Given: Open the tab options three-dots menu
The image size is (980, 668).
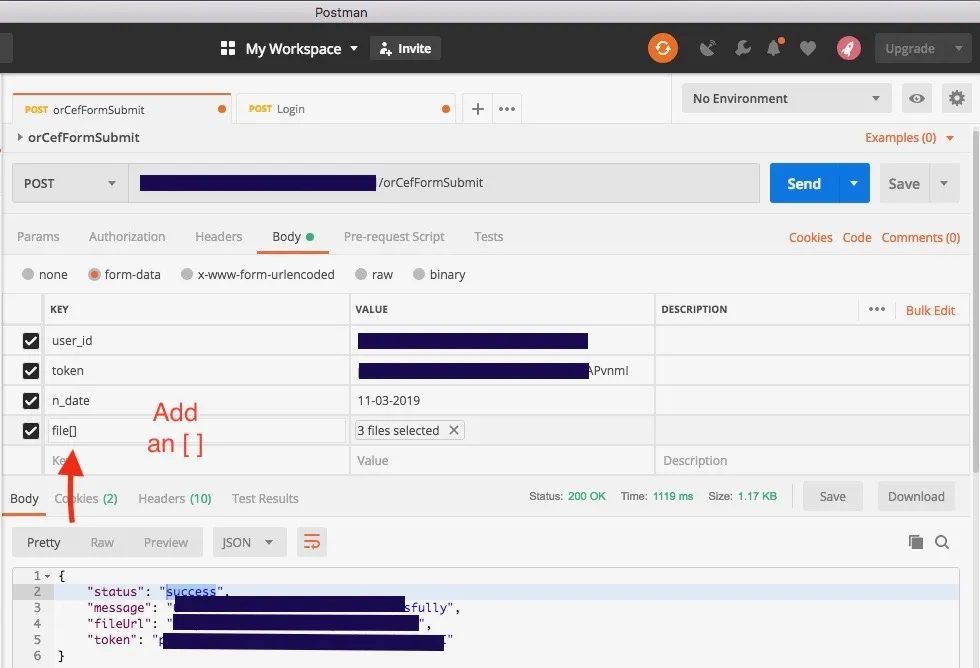Looking at the screenshot, I should (x=507, y=109).
